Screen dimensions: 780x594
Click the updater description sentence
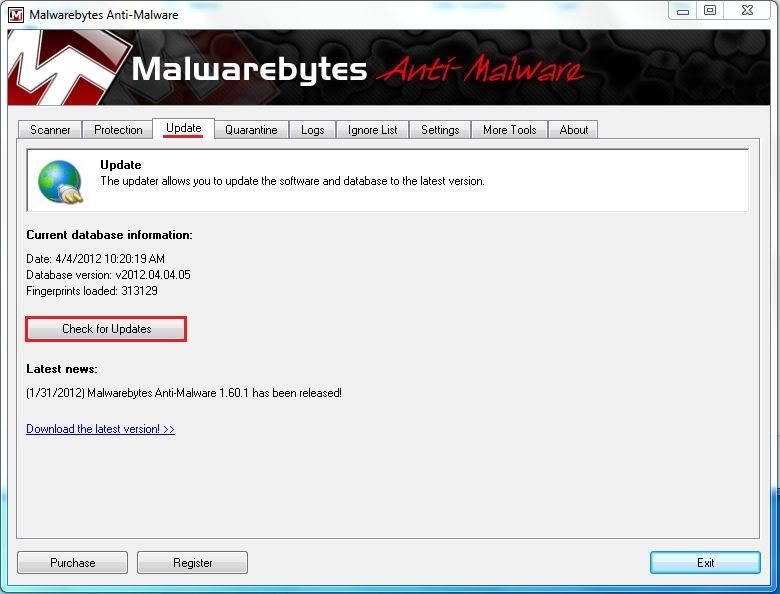pyautogui.click(x=292, y=181)
